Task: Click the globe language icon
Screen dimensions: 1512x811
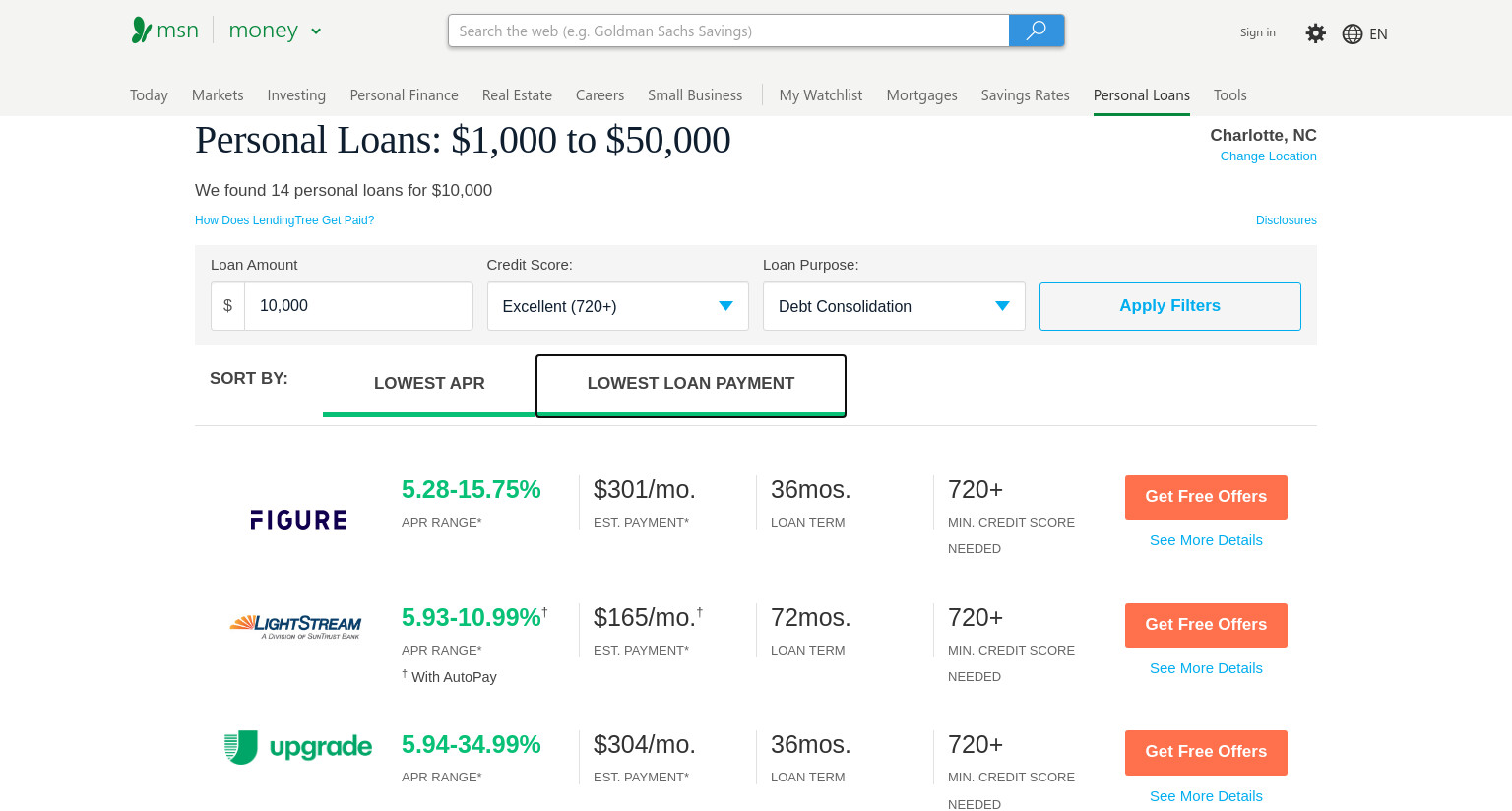Action: (1353, 33)
